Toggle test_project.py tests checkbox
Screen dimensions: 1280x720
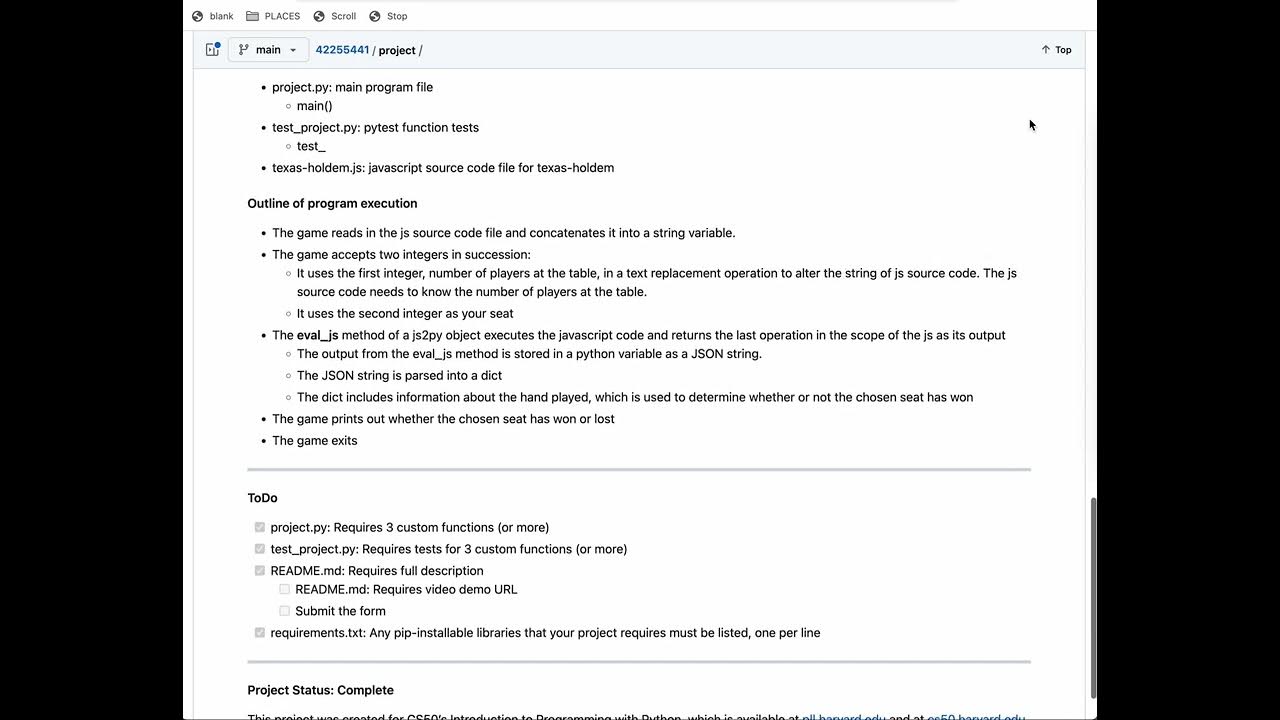(x=260, y=549)
